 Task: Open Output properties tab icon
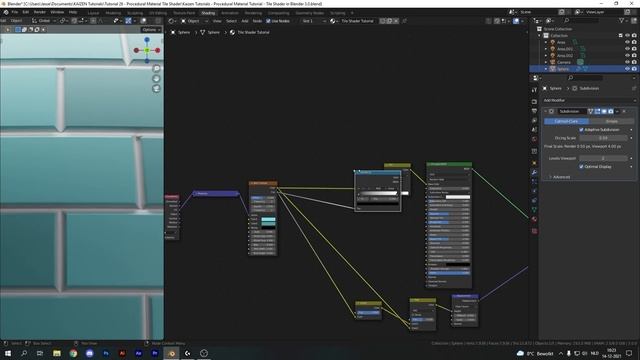534,111
